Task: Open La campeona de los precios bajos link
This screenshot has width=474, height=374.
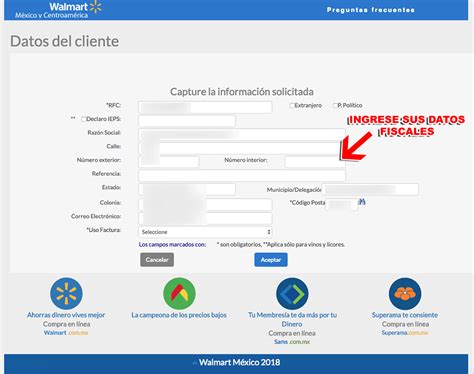Action: 179,315
